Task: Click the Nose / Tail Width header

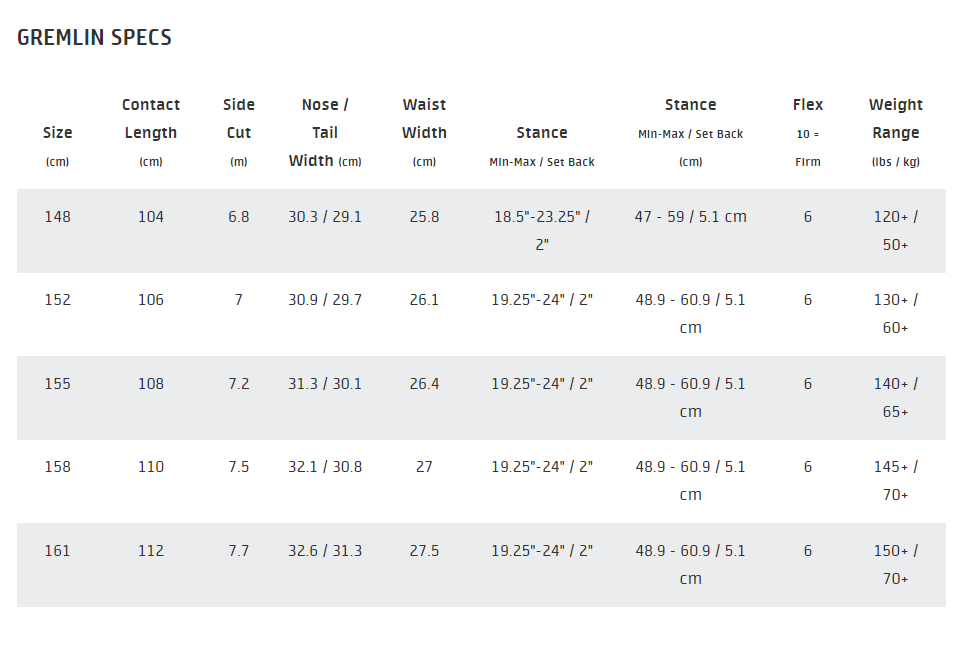Action: click(325, 133)
